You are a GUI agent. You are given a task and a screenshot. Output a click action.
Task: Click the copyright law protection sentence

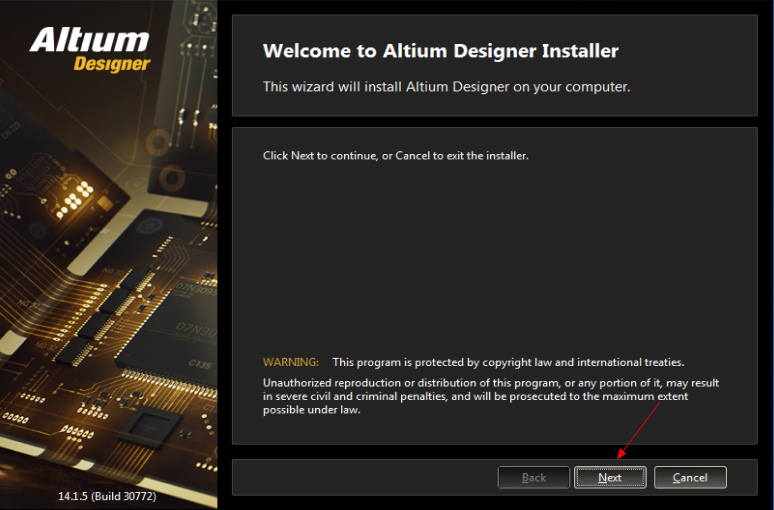click(x=508, y=362)
